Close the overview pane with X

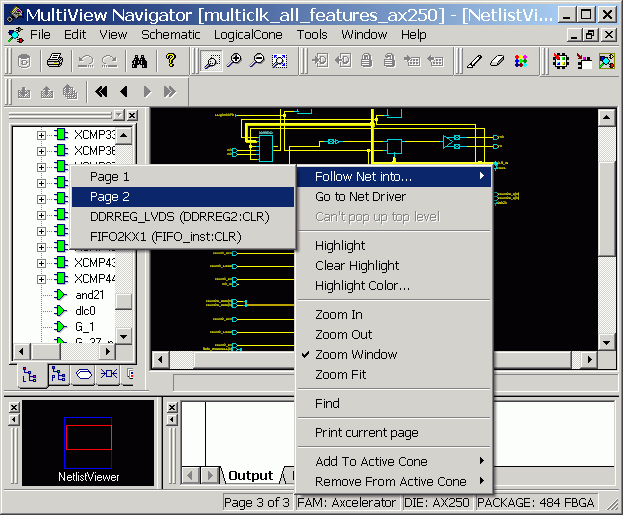14,407
